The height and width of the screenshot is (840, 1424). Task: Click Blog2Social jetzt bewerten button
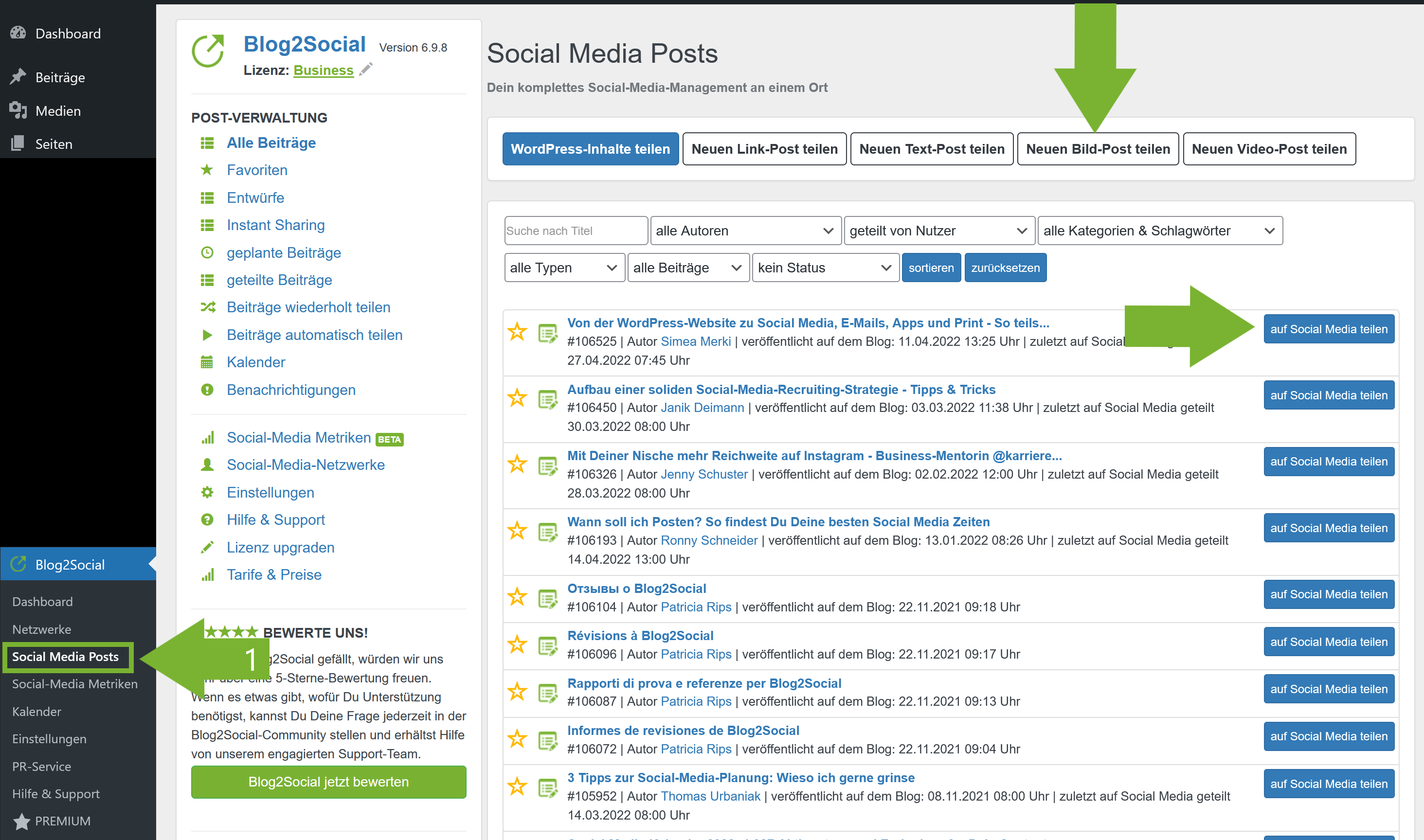[328, 782]
